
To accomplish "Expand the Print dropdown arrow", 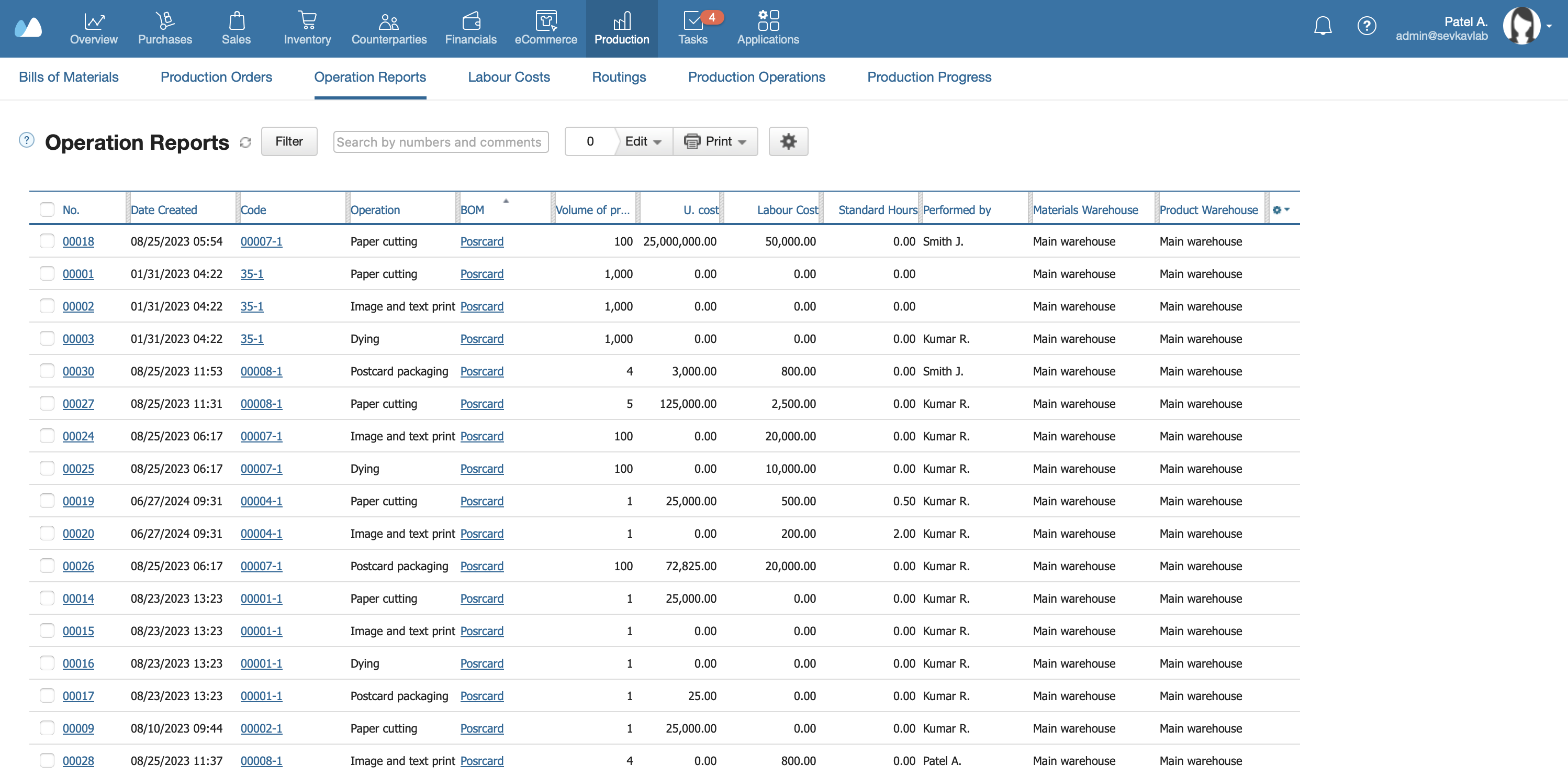I will coord(742,142).
